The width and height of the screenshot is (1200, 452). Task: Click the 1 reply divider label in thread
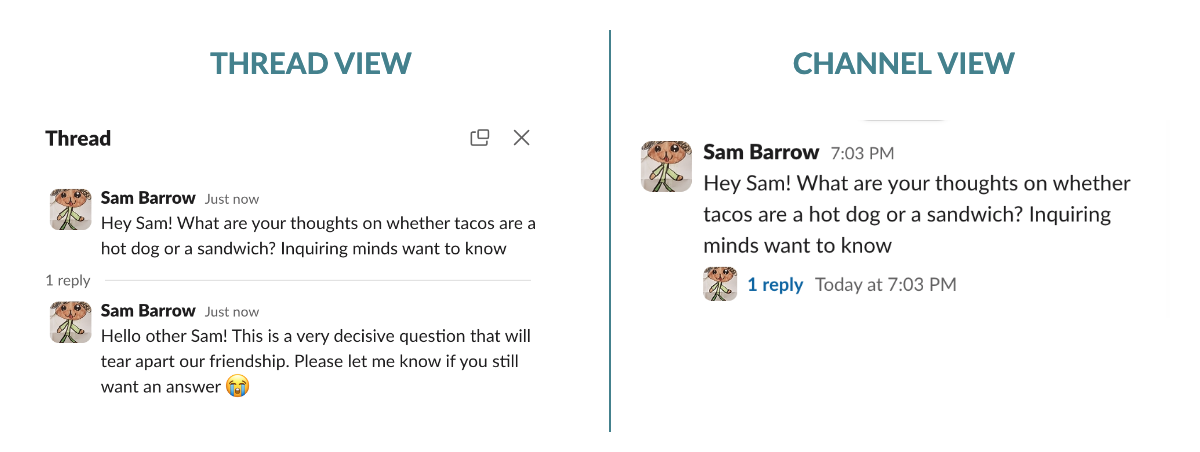tap(68, 280)
